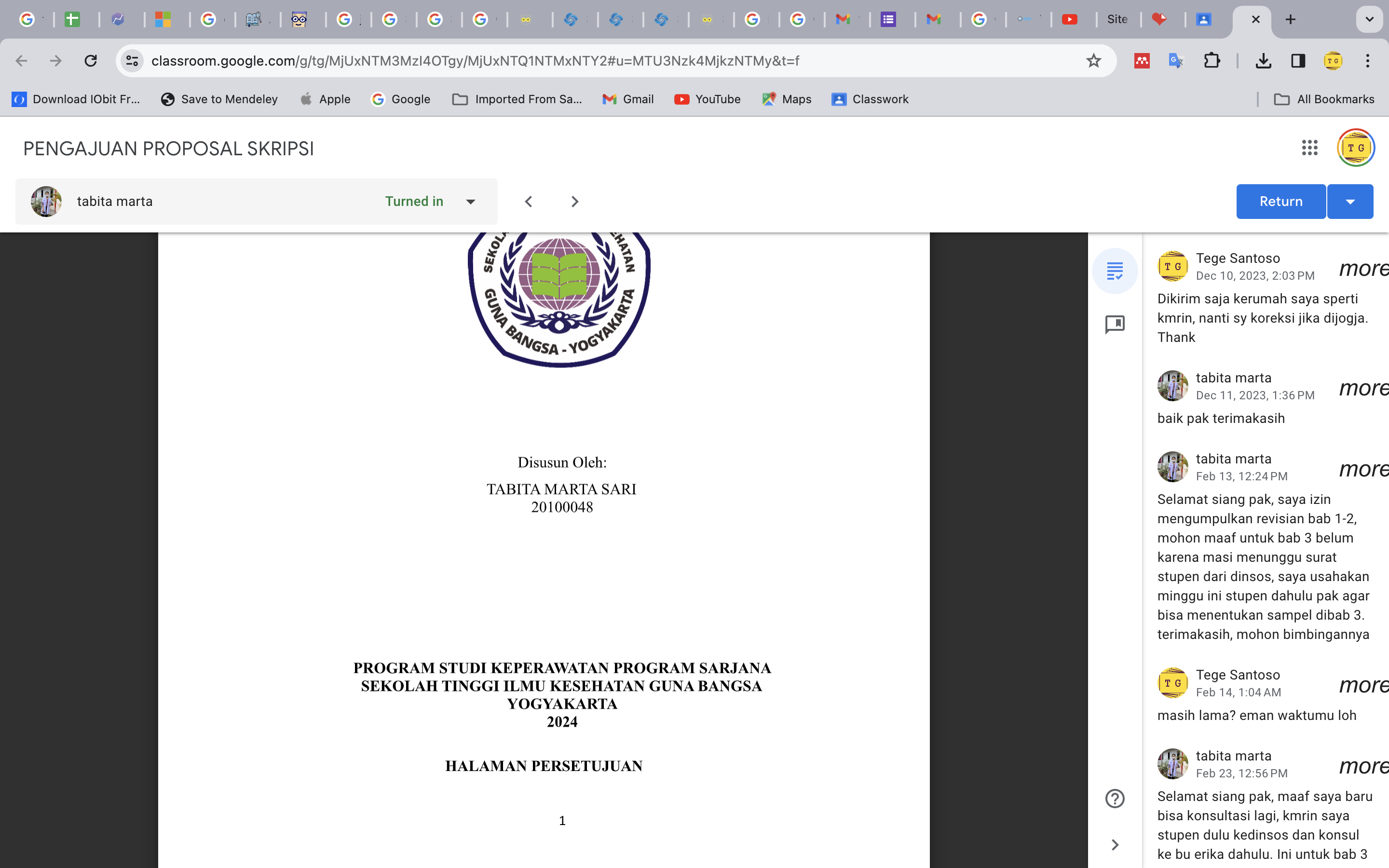Toggle the Chrome side panel
Viewport: 1389px width, 868px height.
coord(1298,61)
